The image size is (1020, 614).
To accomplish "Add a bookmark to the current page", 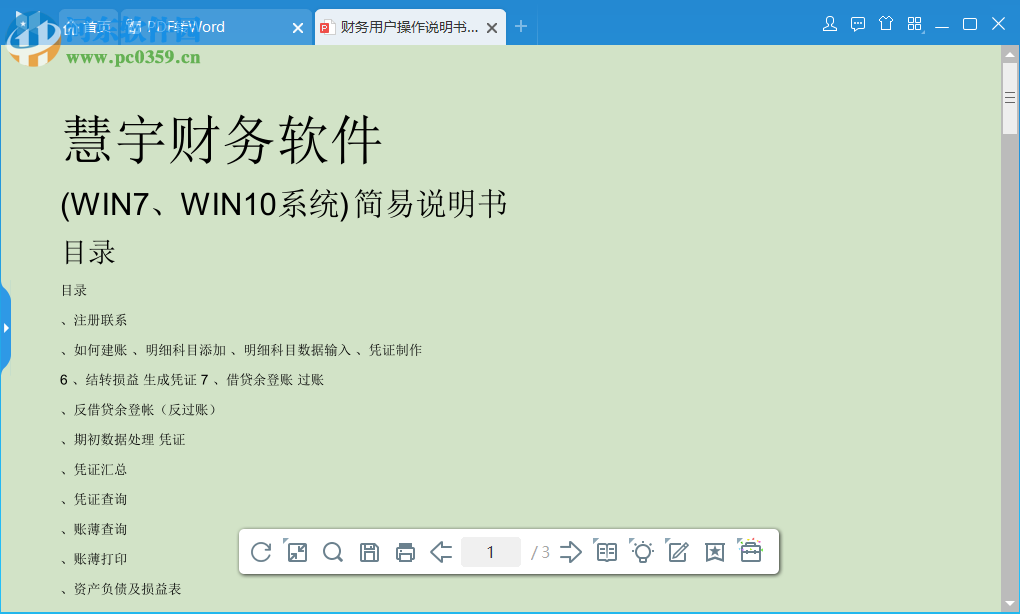I will pos(714,551).
